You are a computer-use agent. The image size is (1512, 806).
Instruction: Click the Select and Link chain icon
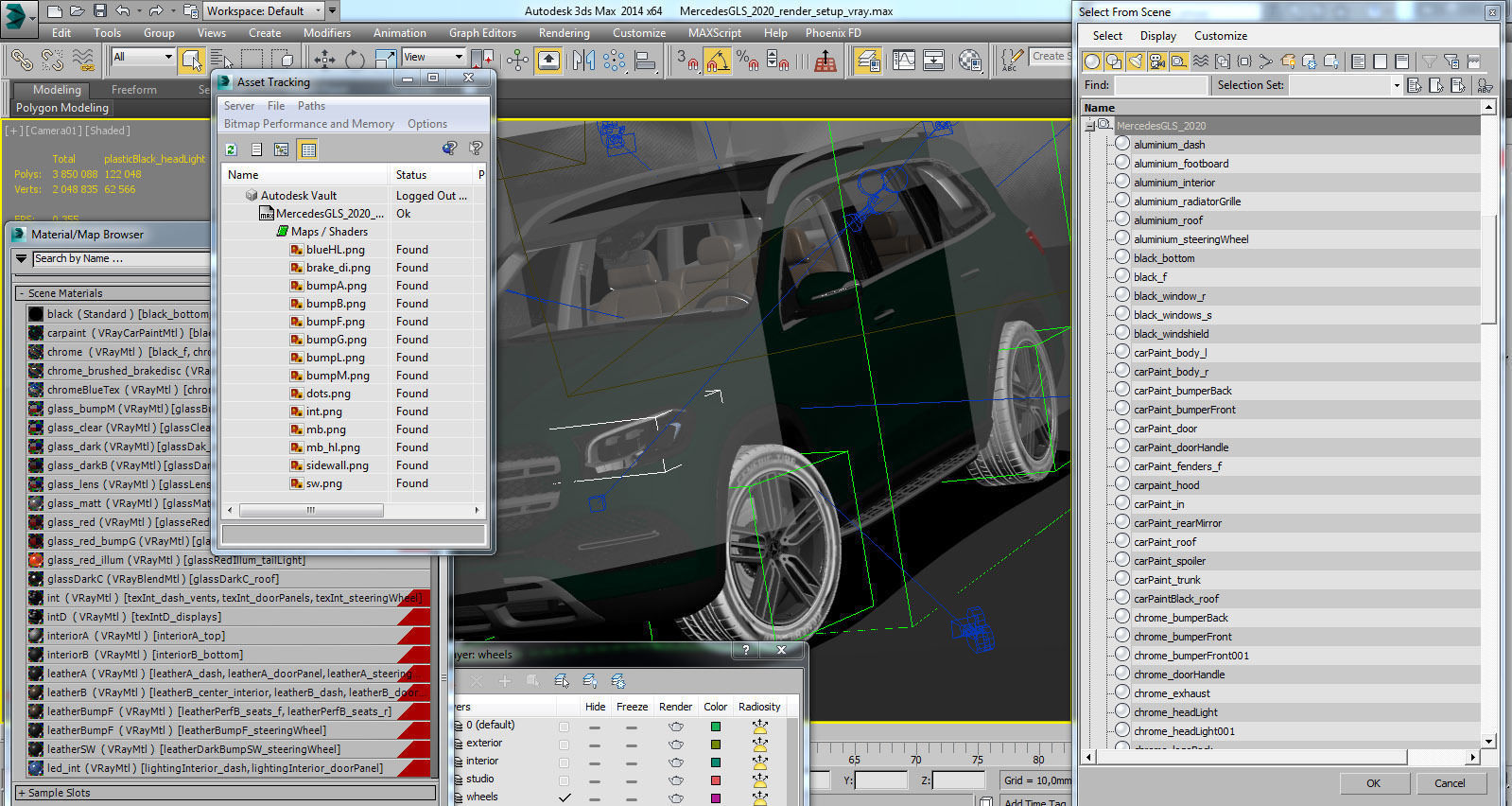pyautogui.click(x=22, y=60)
